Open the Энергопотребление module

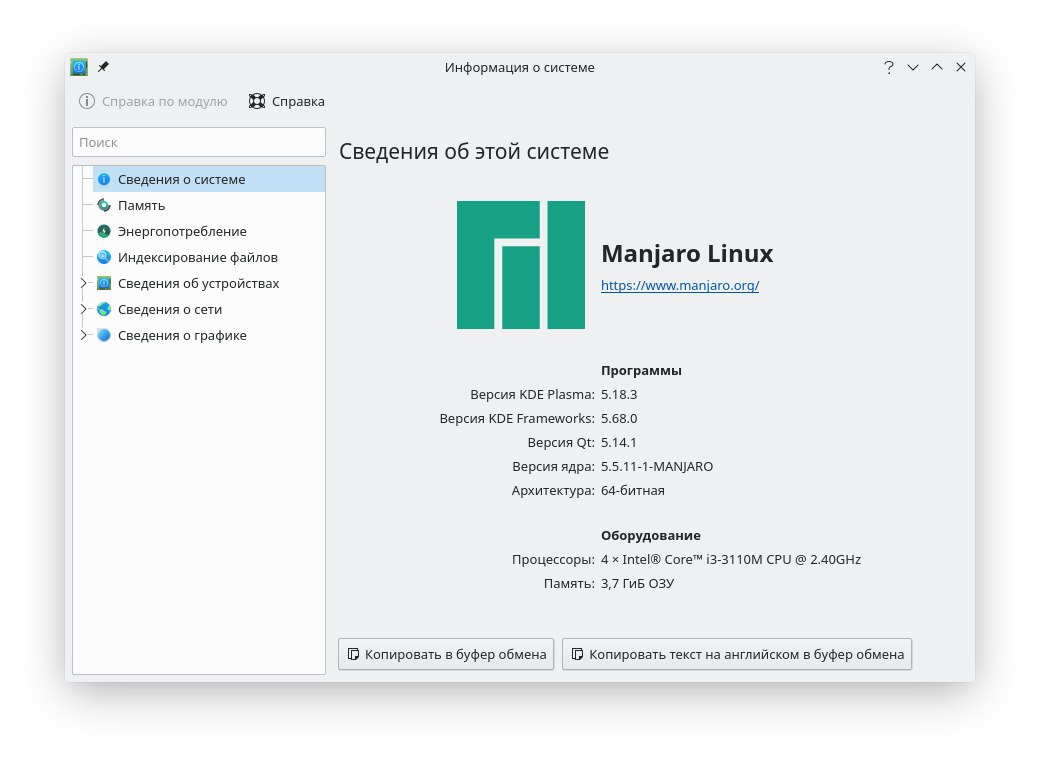[209, 231]
